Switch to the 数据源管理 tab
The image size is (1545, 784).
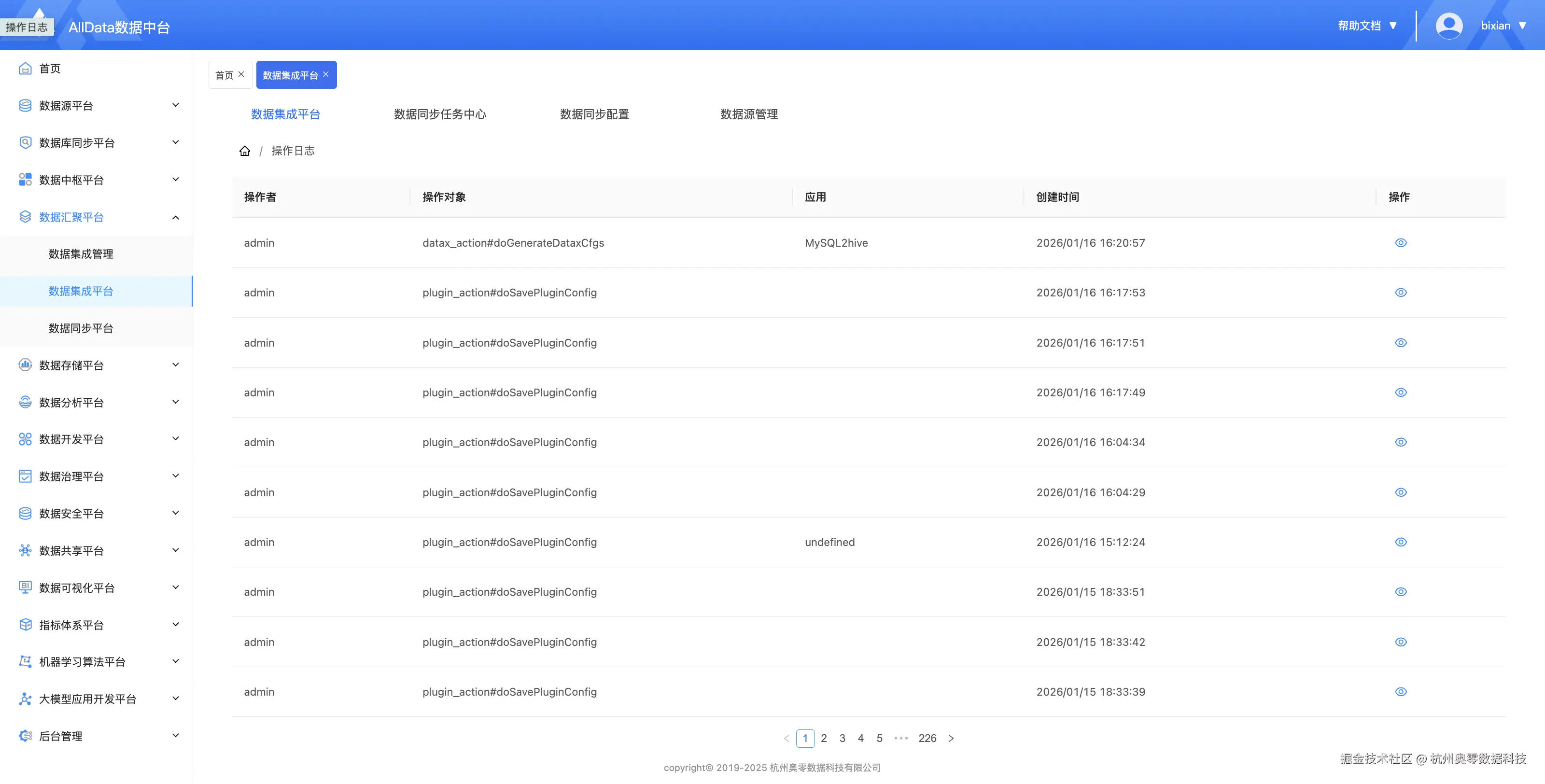tap(748, 114)
